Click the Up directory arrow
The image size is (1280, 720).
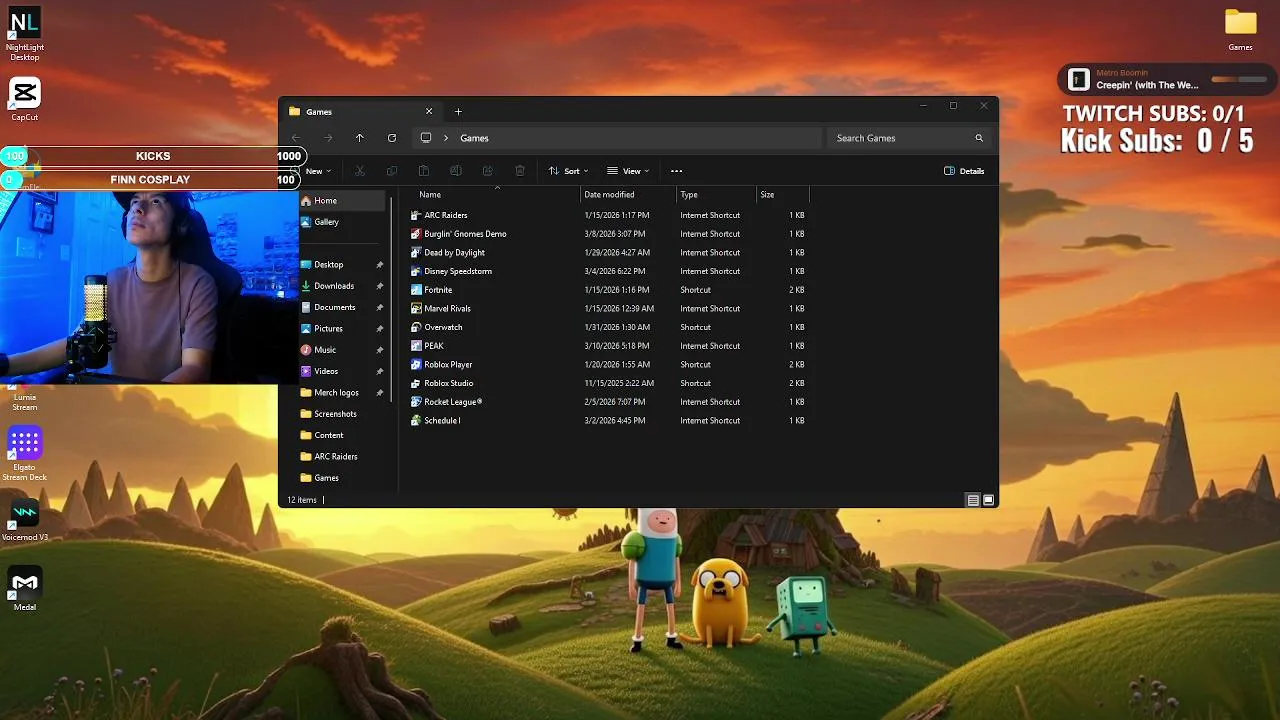click(x=360, y=138)
